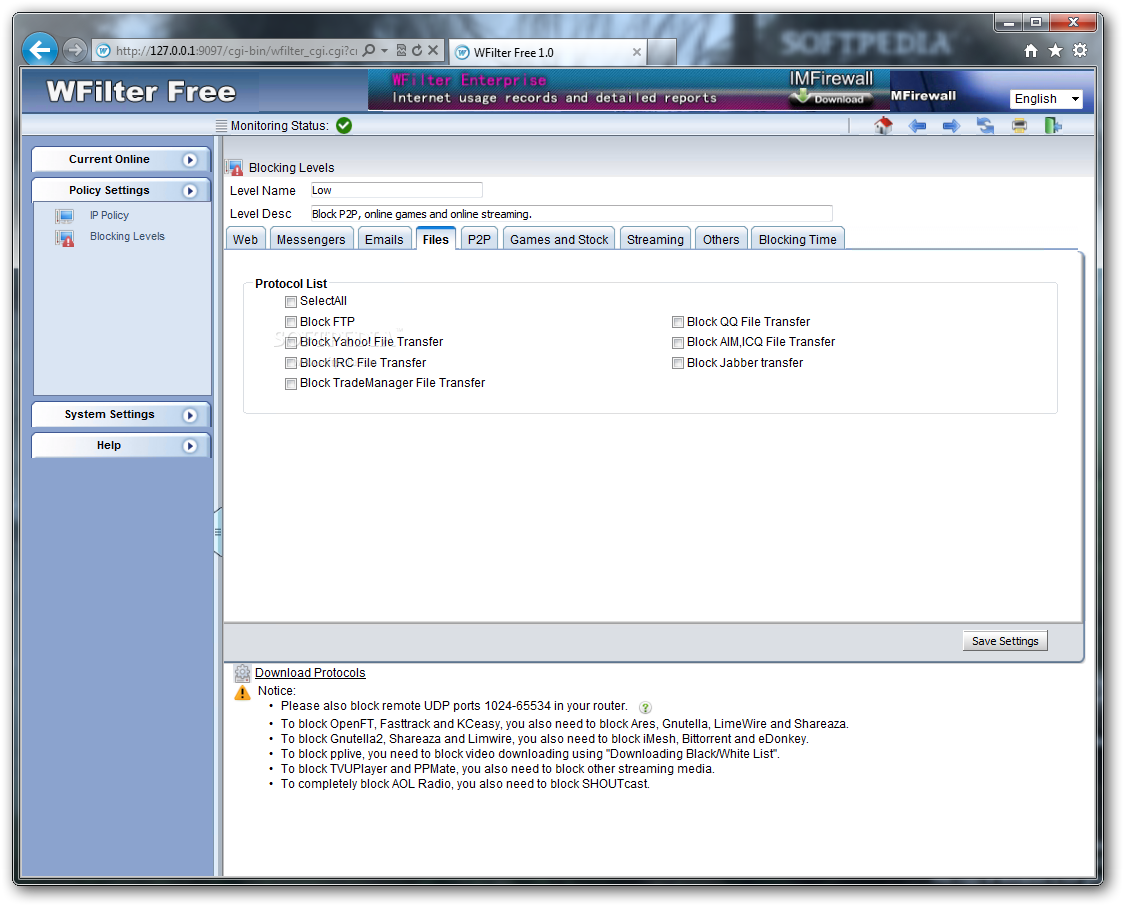Enable Block AIM,ICQ File Transfer
1124x906 pixels.
[677, 343]
